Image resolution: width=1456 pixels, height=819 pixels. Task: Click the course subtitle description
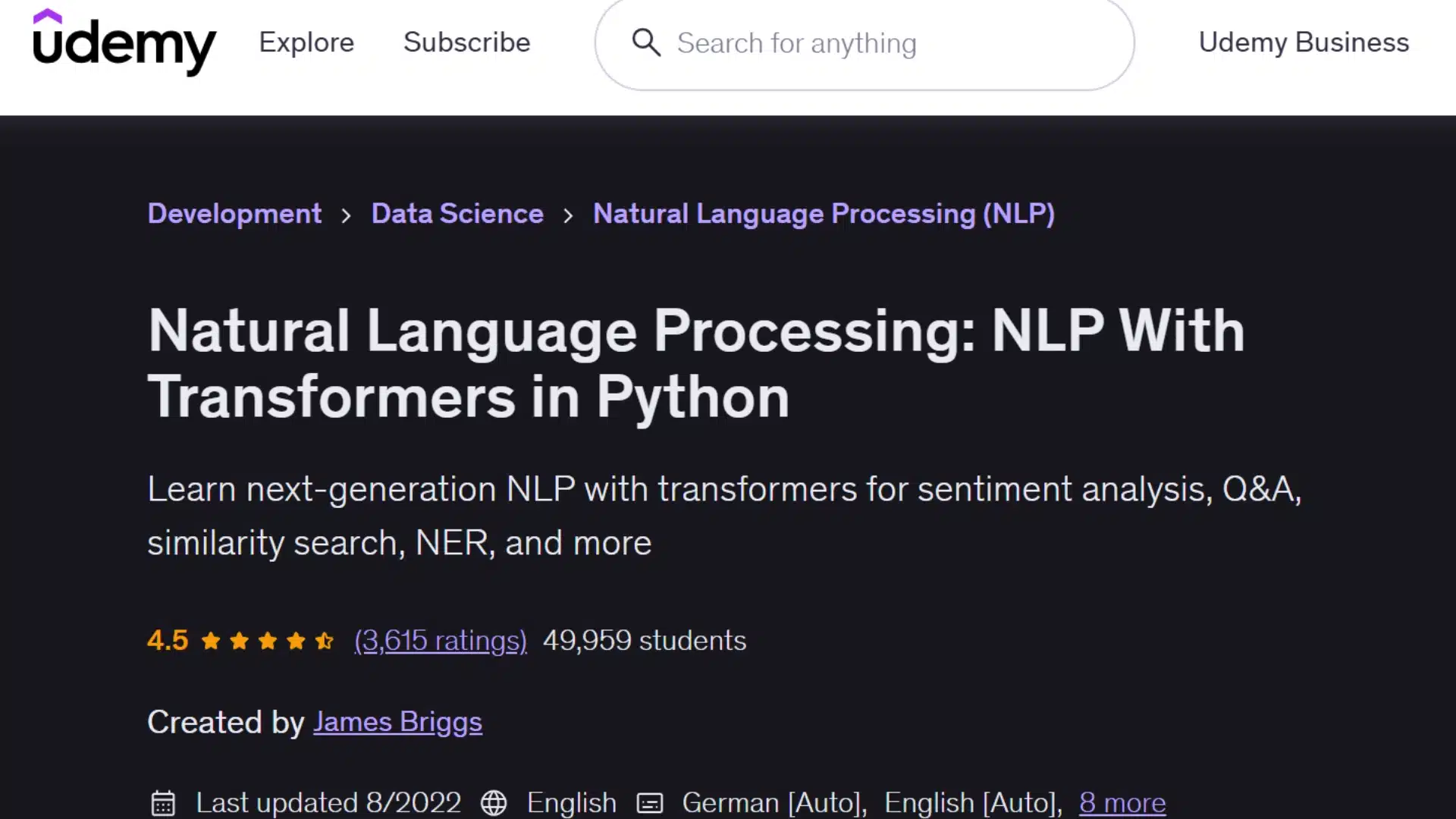(x=724, y=516)
